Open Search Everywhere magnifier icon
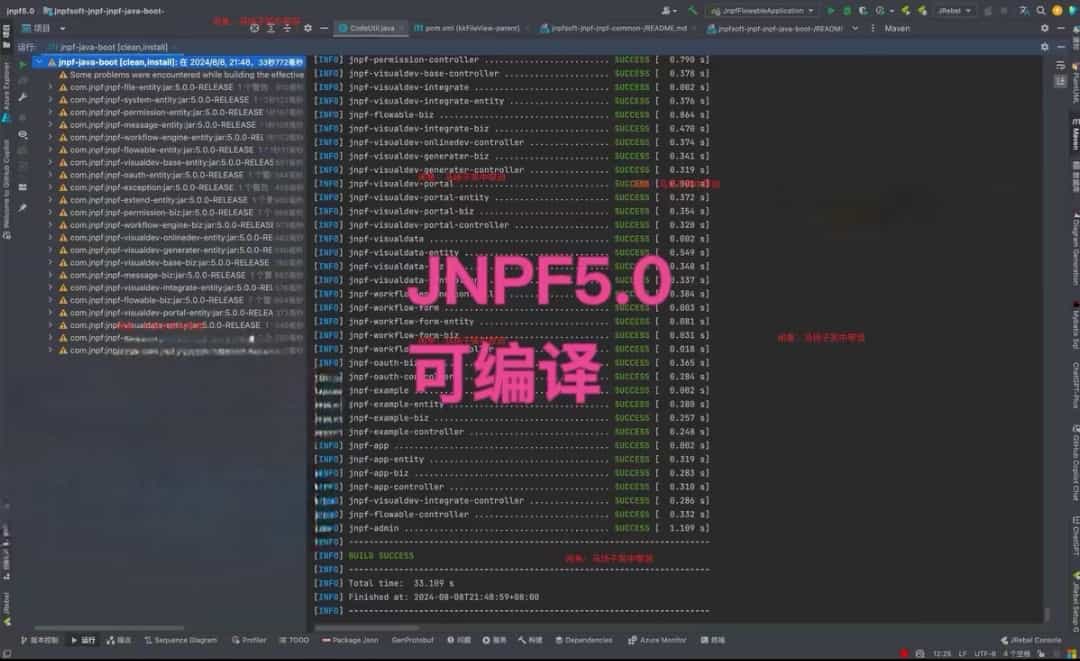 click(x=1041, y=10)
